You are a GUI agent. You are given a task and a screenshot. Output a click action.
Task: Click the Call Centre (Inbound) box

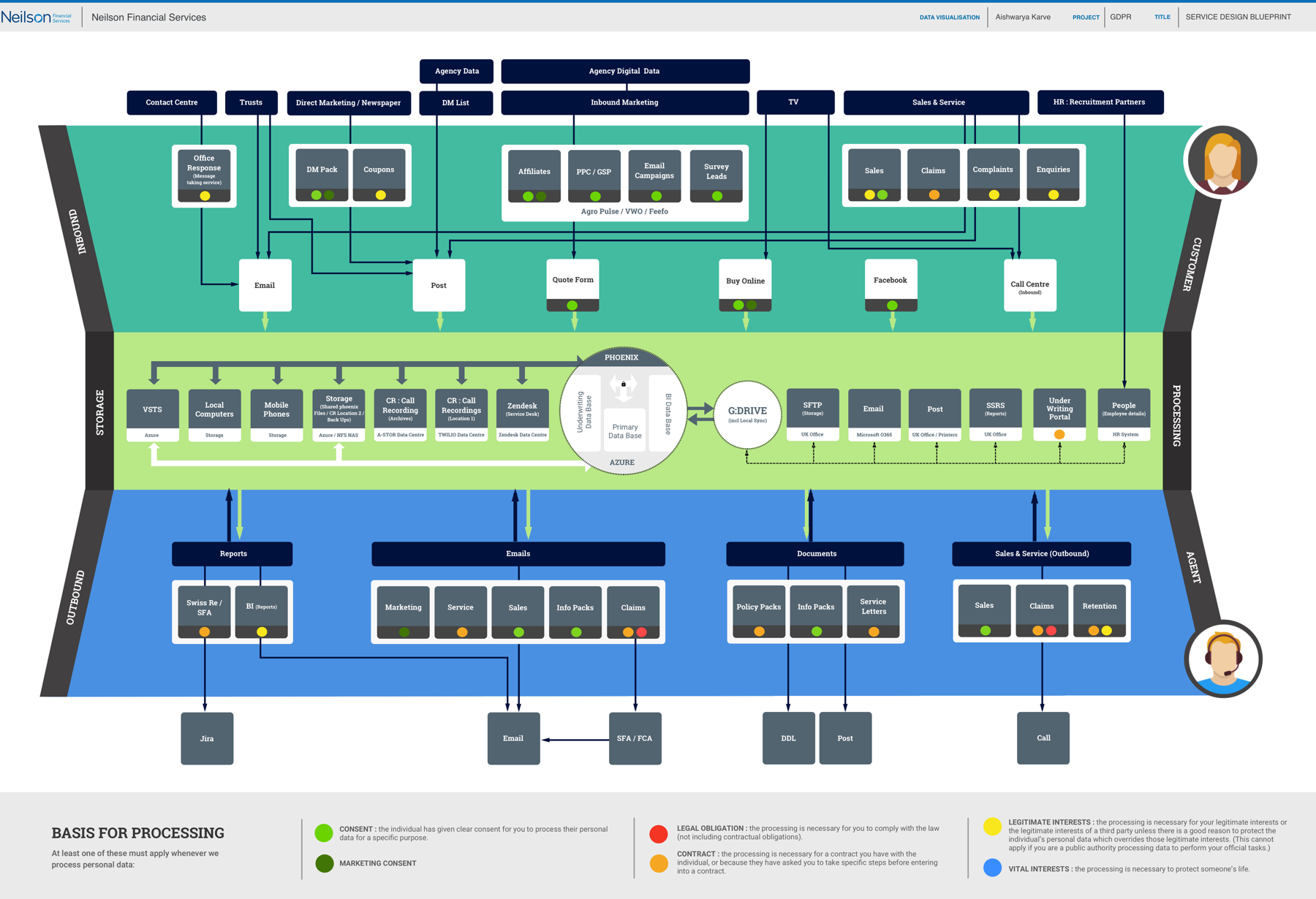click(x=1030, y=285)
